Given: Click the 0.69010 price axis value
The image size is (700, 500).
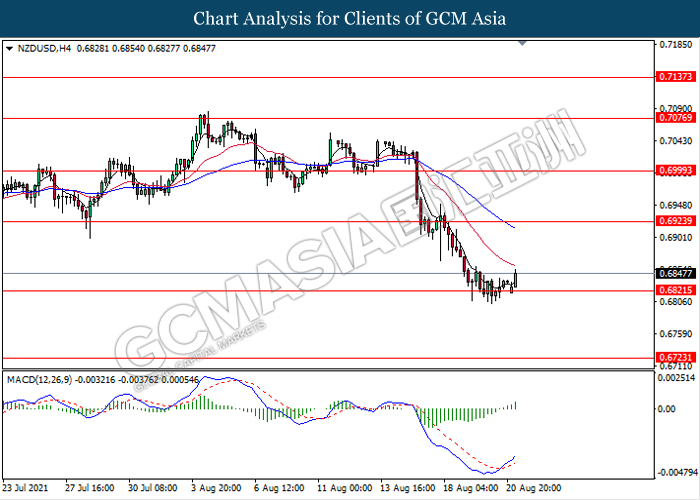Looking at the screenshot, I should pos(676,238).
